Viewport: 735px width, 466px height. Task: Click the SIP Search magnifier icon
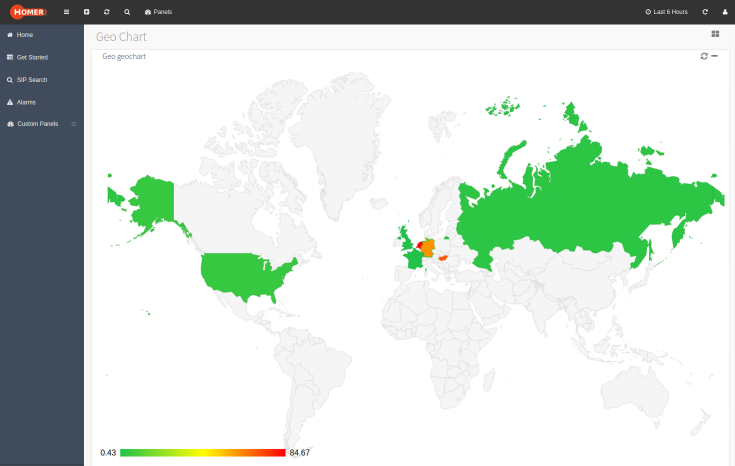tap(10, 80)
